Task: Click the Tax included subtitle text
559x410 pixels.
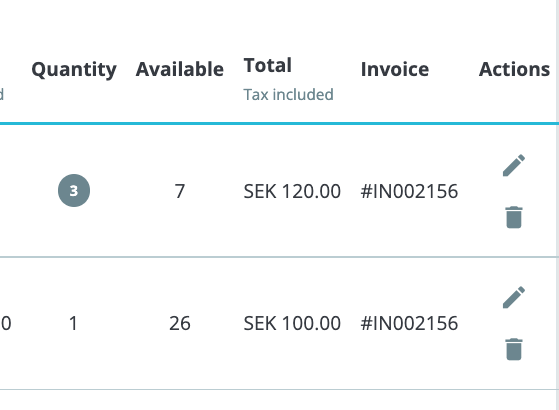Action: pyautogui.click(x=288, y=94)
